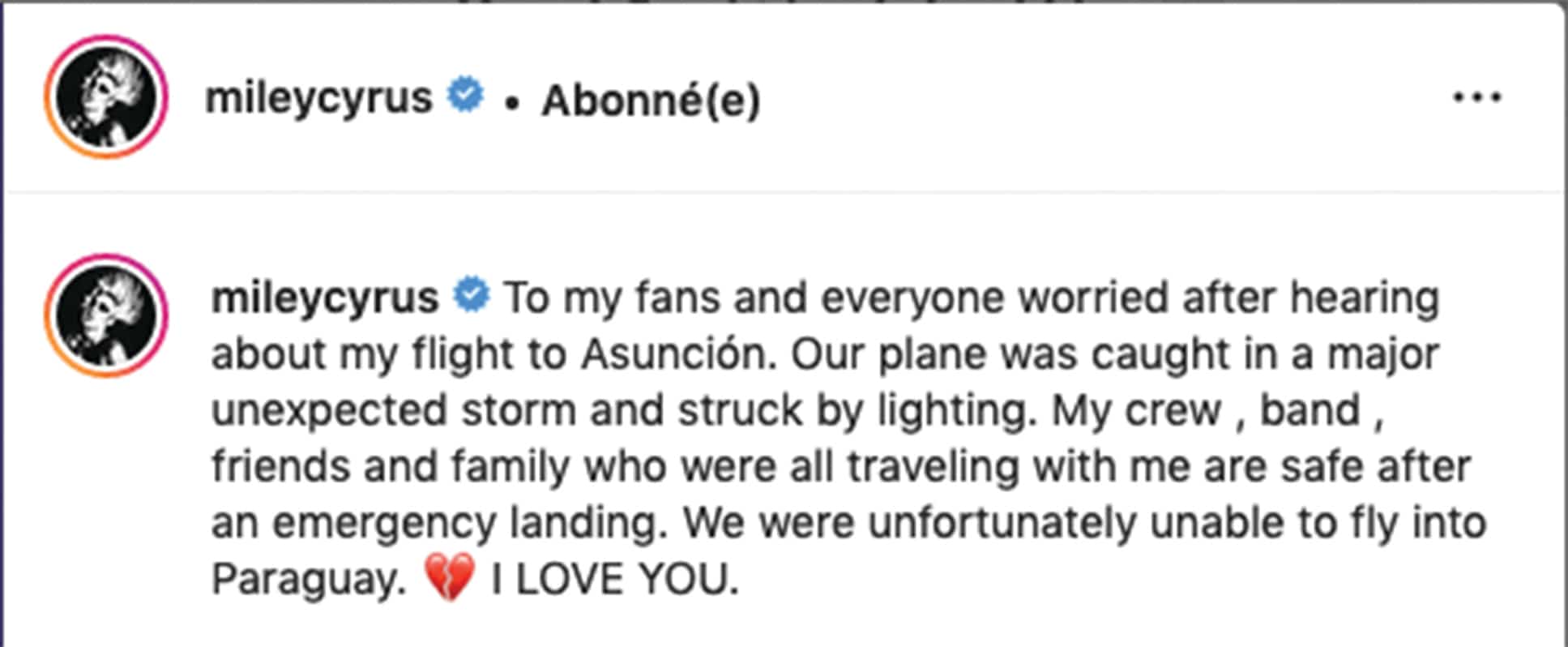
Task: Click the "Abonné(e)" following button
Action: 651,101
